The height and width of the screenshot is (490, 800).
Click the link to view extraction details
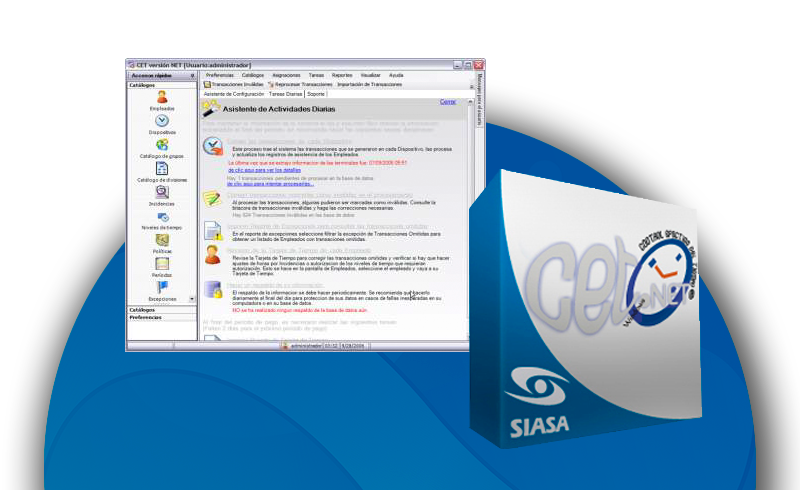point(264,170)
